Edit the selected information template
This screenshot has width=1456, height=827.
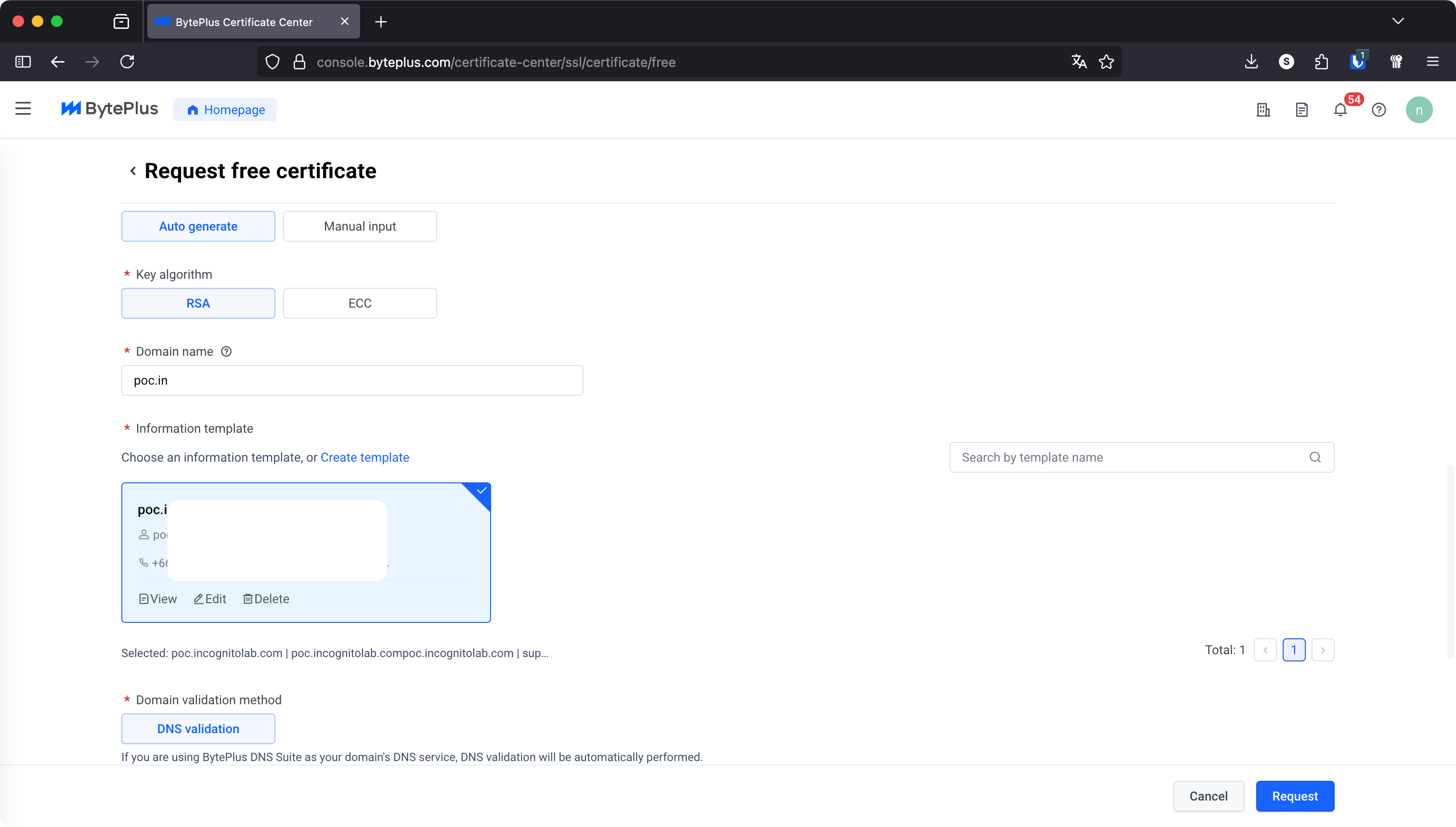point(209,599)
